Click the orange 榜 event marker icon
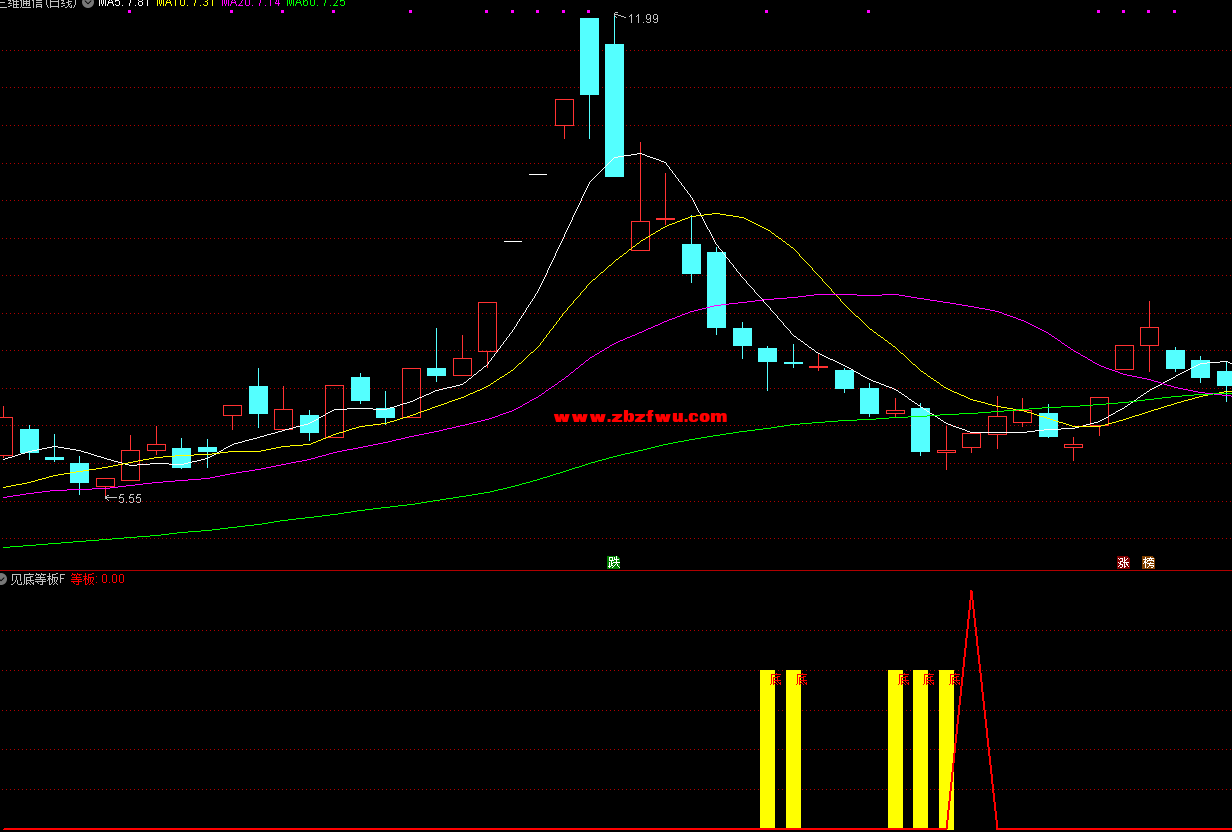1232x832 pixels. 1148,562
